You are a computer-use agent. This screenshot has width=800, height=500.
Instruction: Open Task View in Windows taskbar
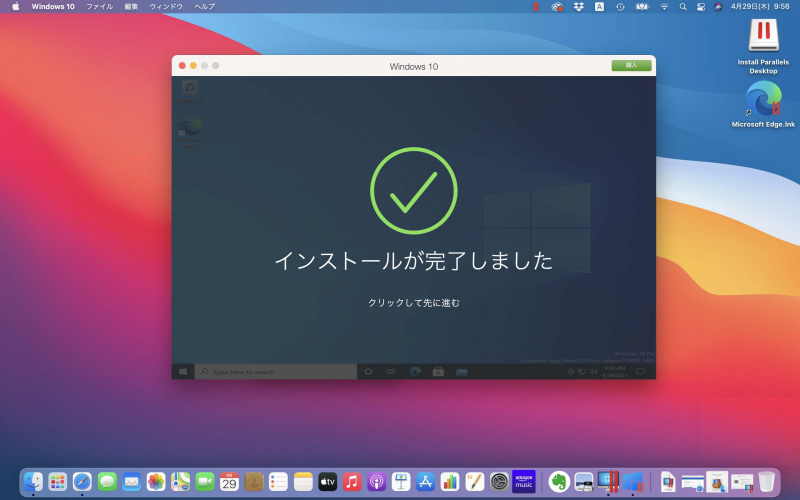391,371
